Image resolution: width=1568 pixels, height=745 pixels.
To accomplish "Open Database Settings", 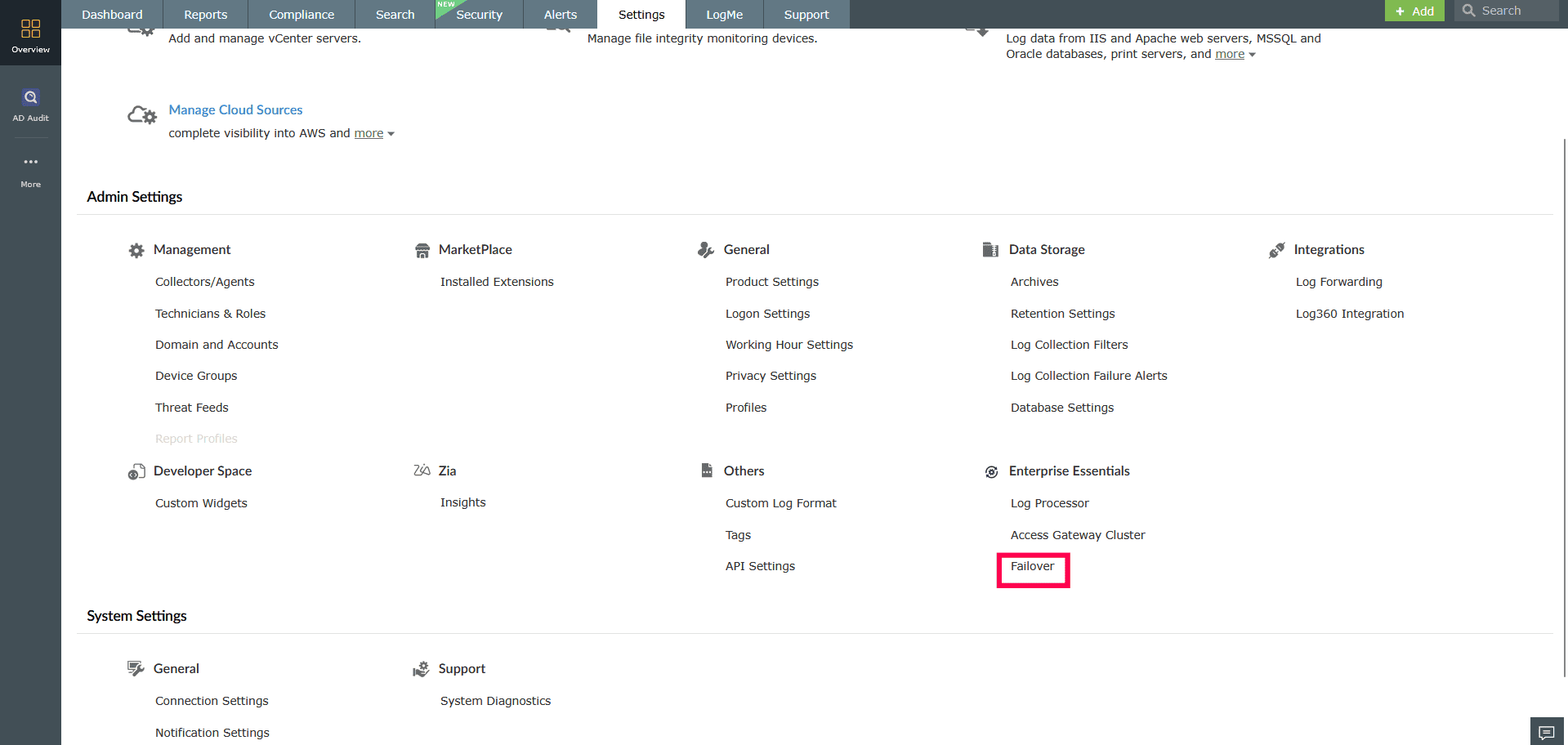I will pyautogui.click(x=1062, y=408).
